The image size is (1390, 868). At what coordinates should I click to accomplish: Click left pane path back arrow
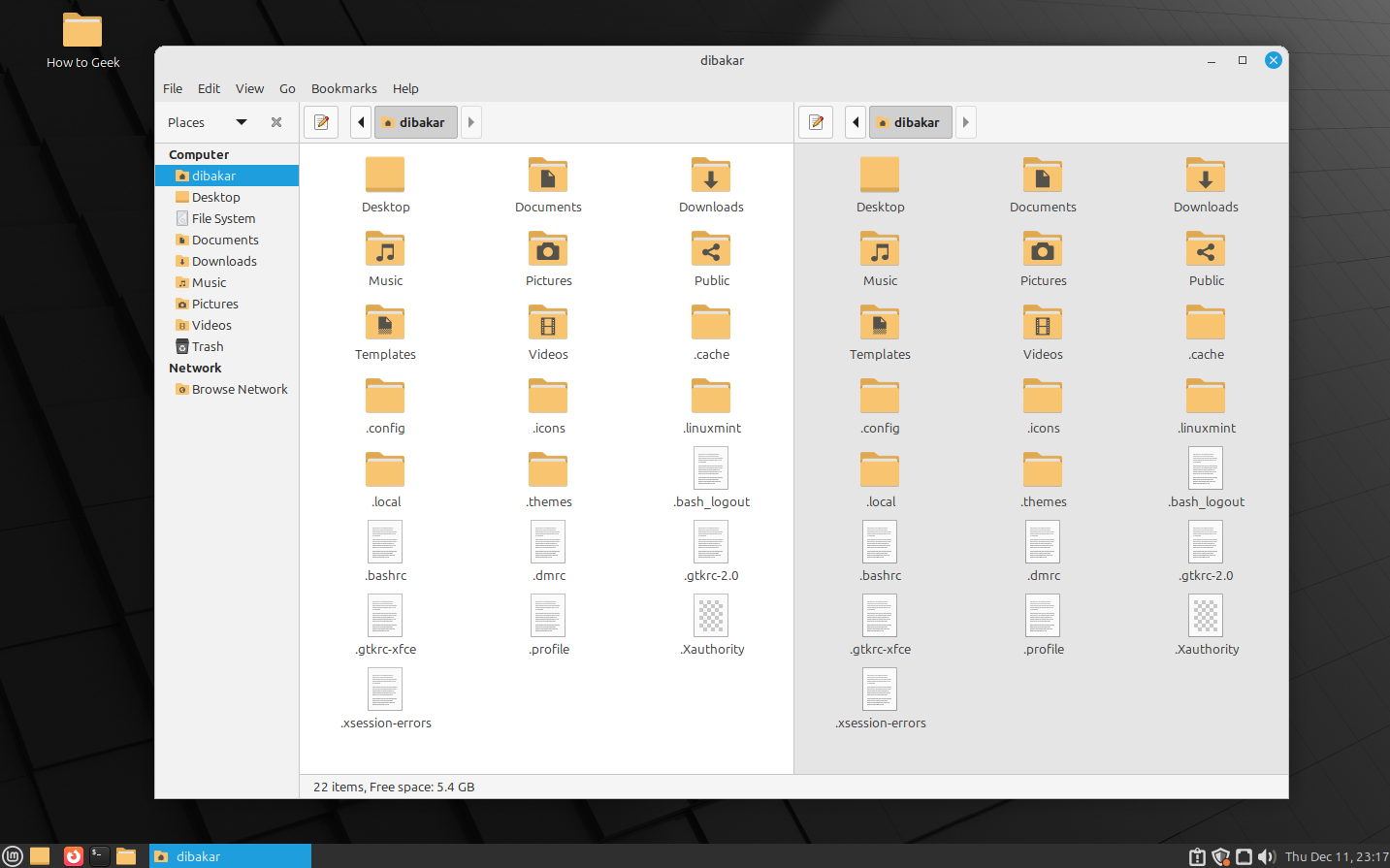click(361, 122)
